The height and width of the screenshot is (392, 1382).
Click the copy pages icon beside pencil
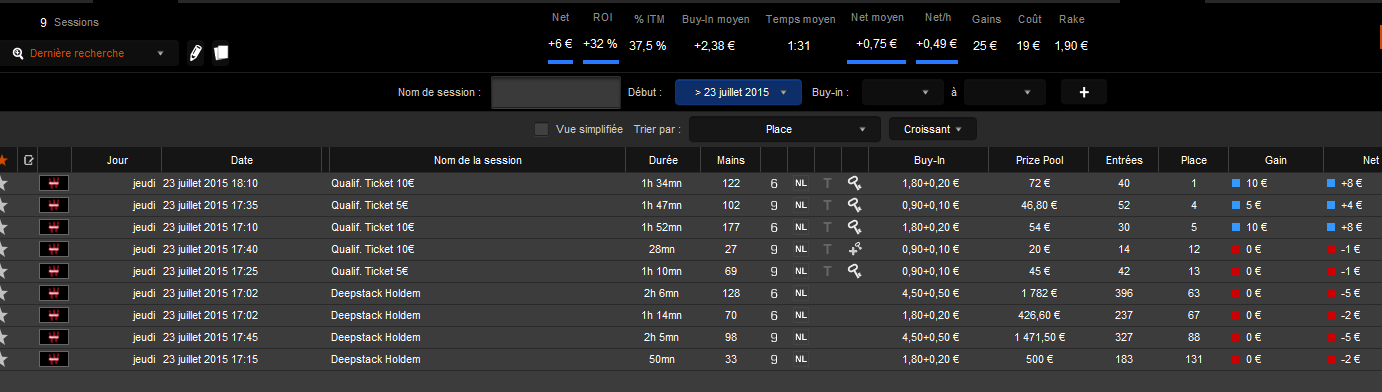(222, 53)
